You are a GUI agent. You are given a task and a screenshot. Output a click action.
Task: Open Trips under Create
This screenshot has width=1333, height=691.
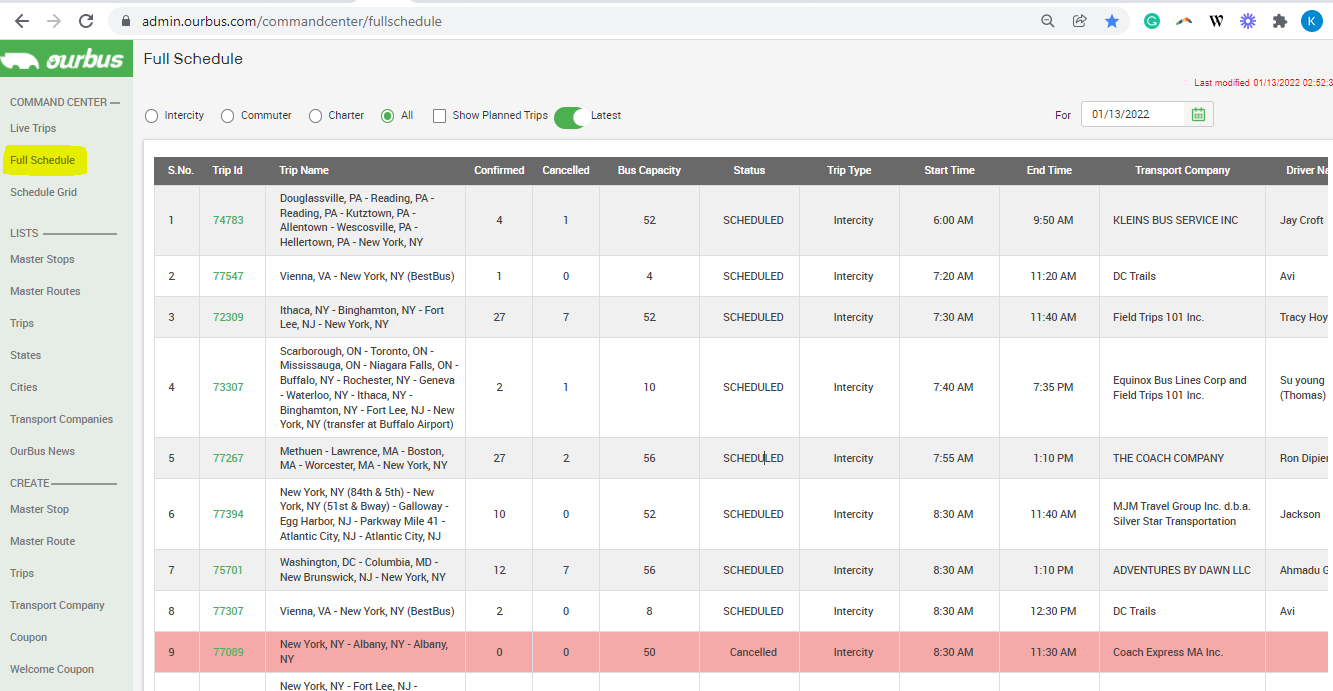click(x=22, y=573)
